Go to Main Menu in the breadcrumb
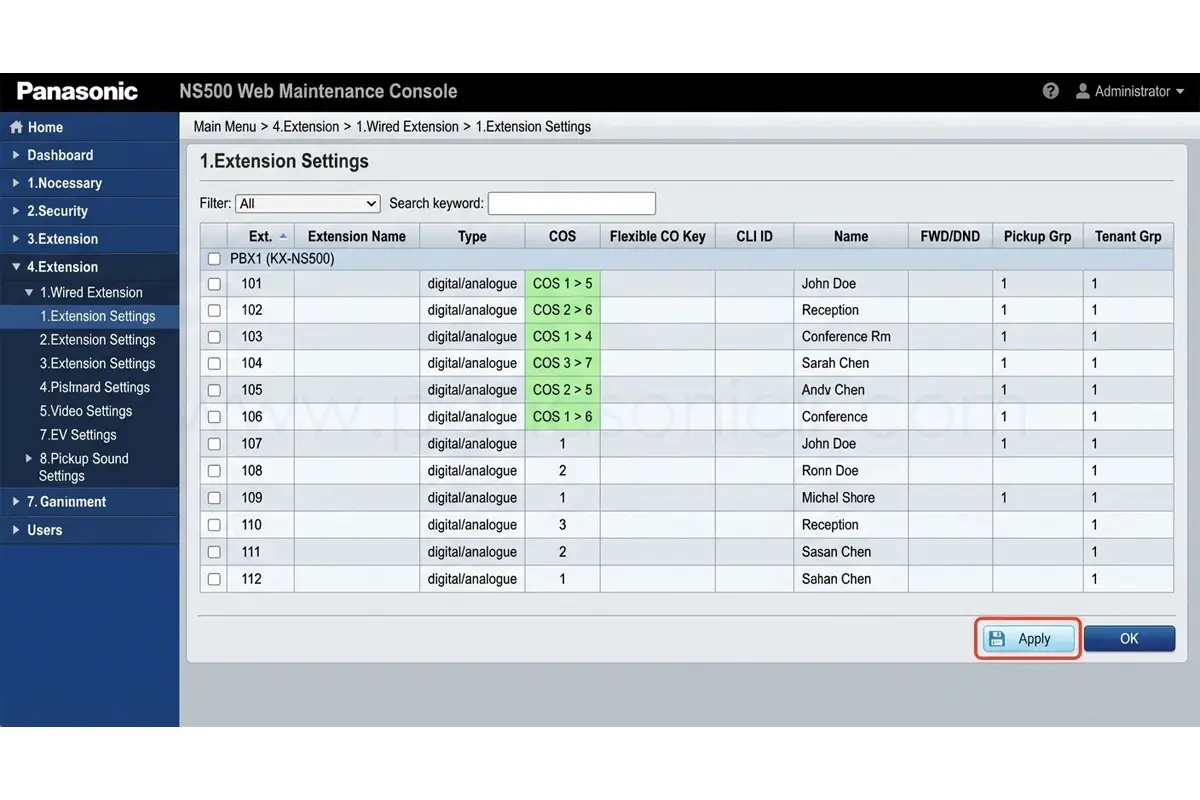The image size is (1200, 800). coord(225,127)
